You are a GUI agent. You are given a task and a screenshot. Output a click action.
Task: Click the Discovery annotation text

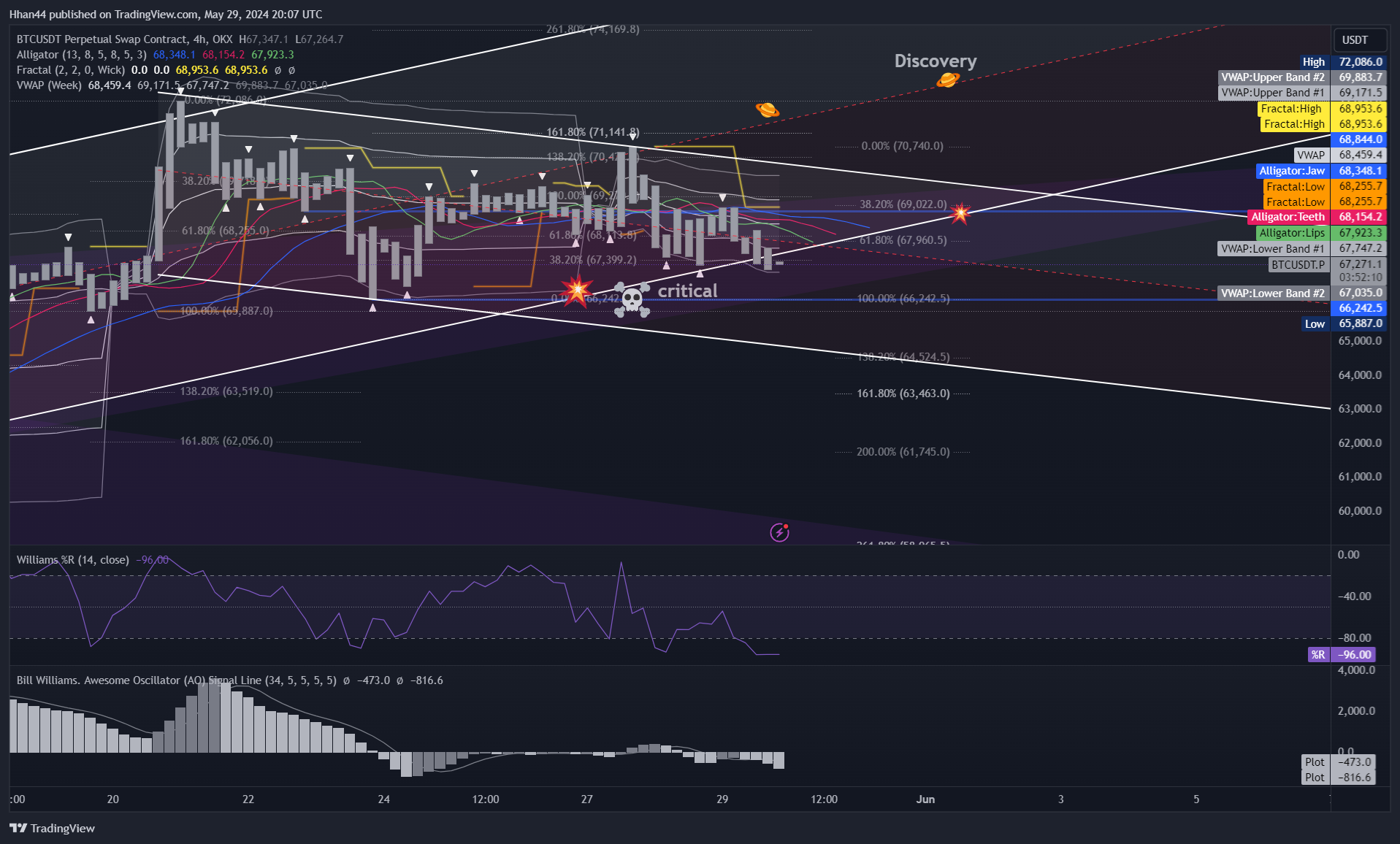pos(936,61)
